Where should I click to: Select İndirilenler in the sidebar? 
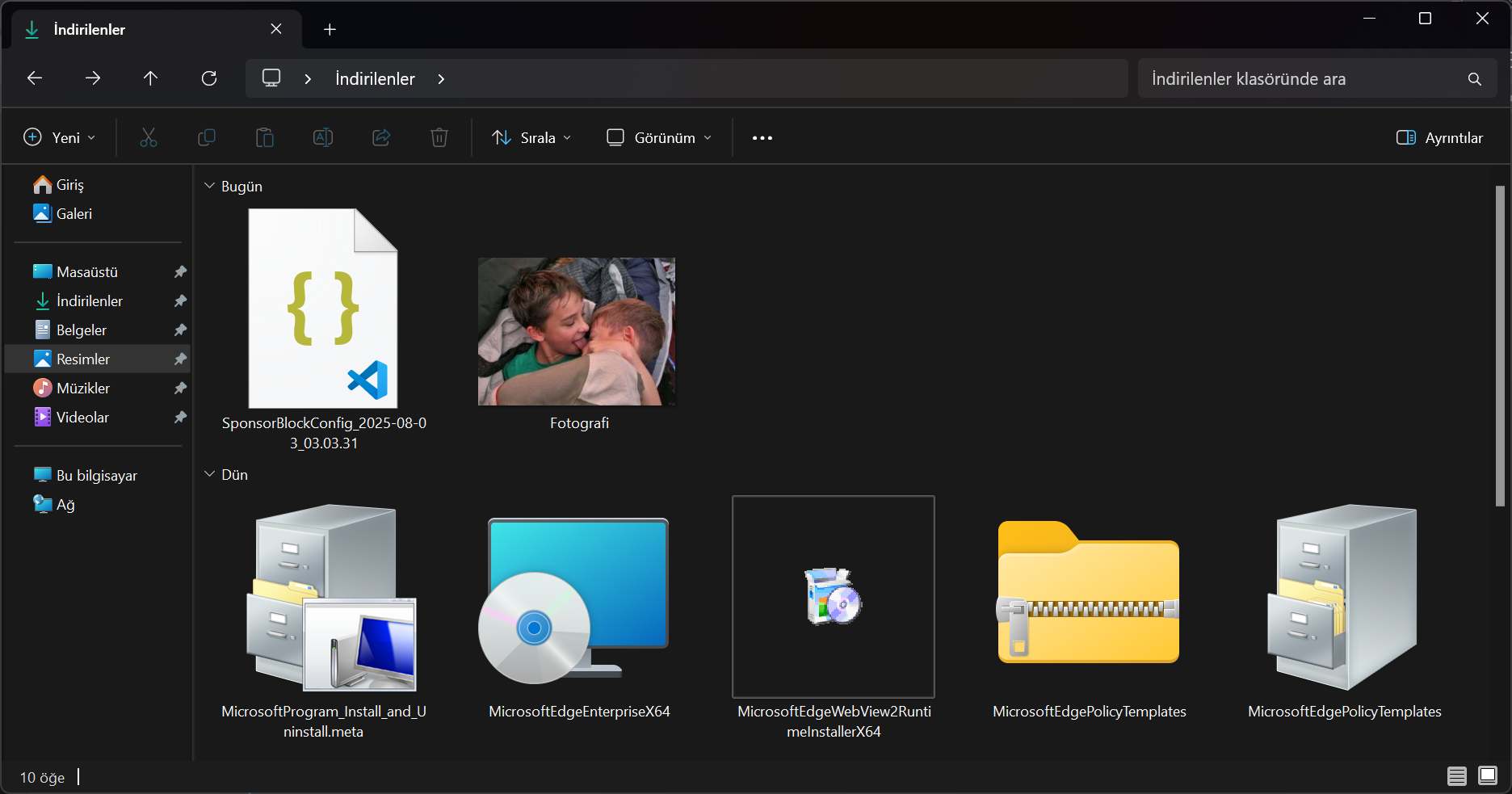click(x=98, y=301)
